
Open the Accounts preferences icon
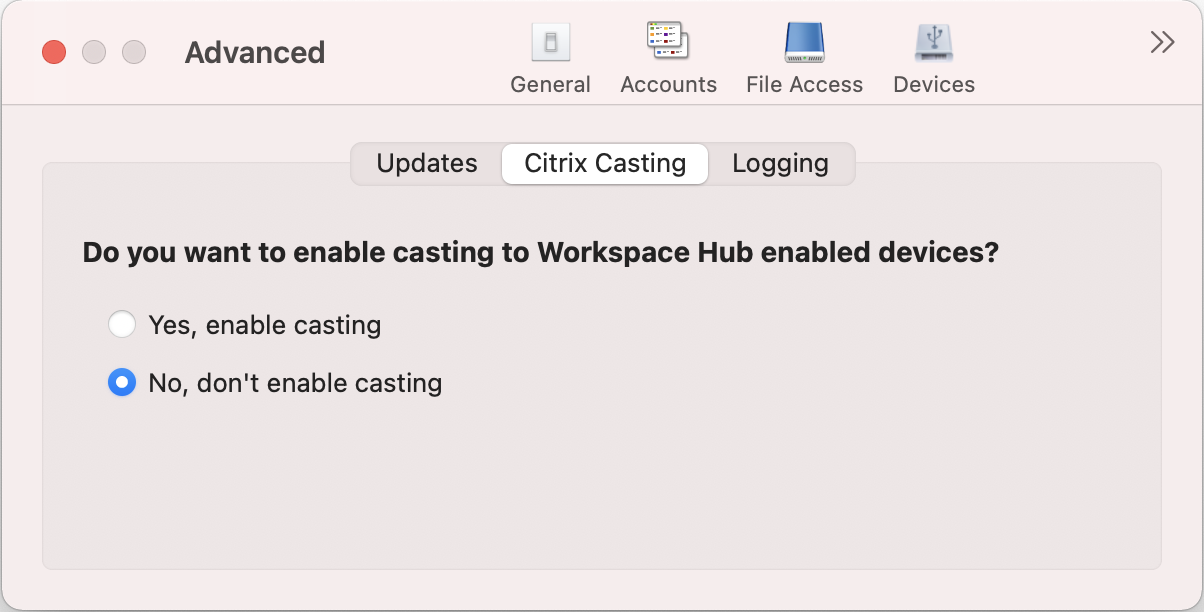pos(669,43)
